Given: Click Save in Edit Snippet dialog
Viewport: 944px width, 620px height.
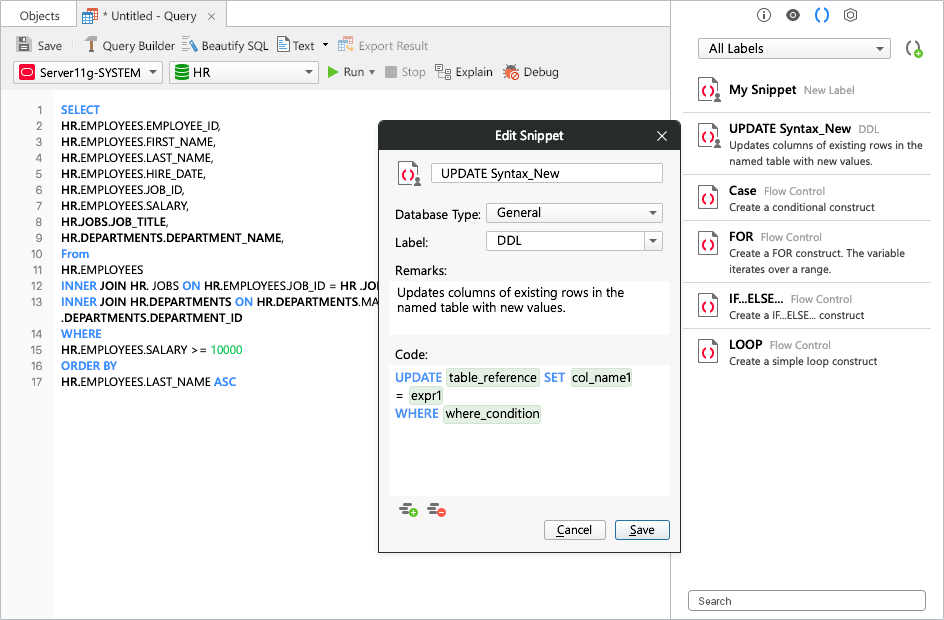Looking at the screenshot, I should (642, 530).
